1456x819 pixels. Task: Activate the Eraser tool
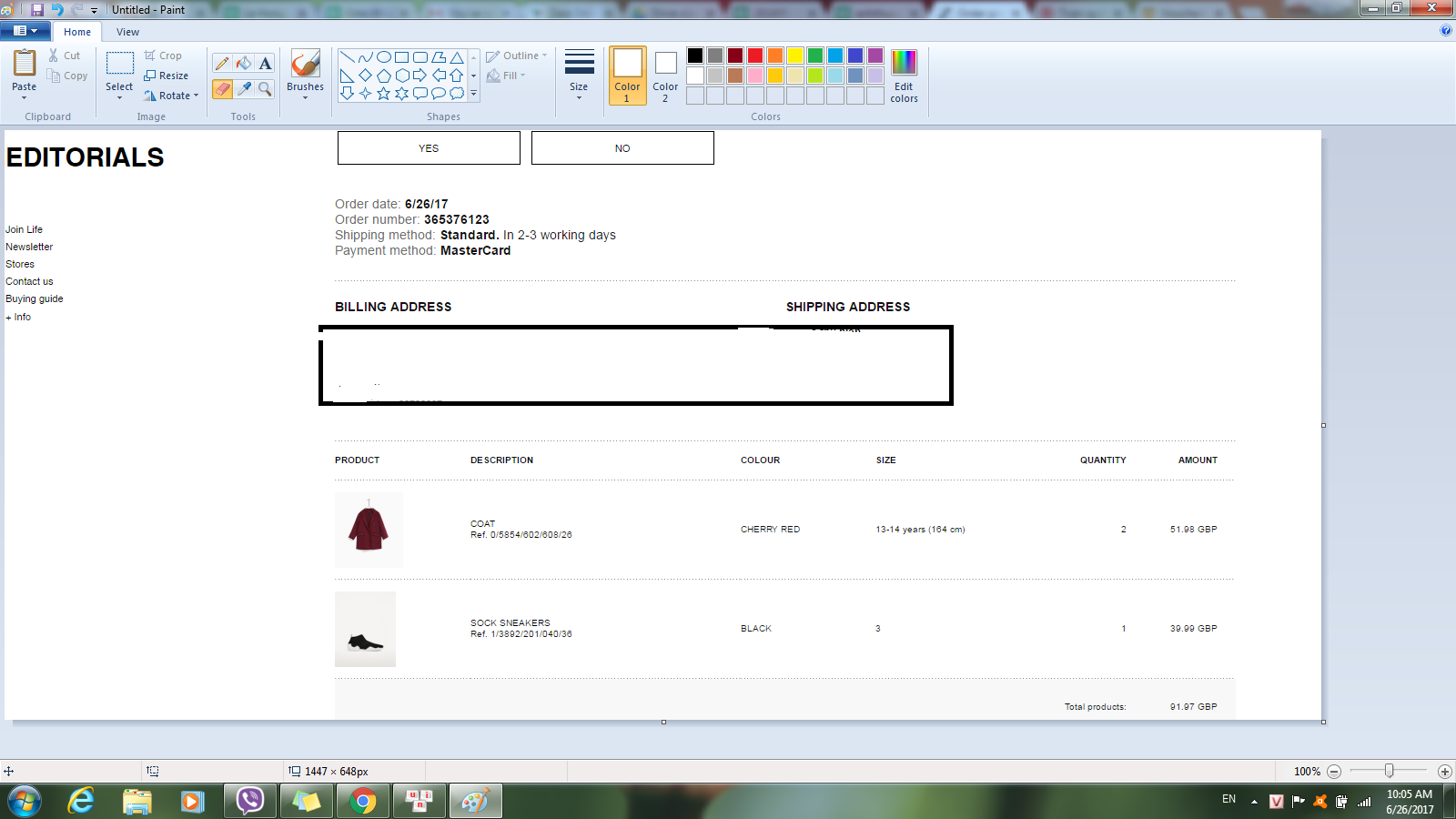[222, 88]
